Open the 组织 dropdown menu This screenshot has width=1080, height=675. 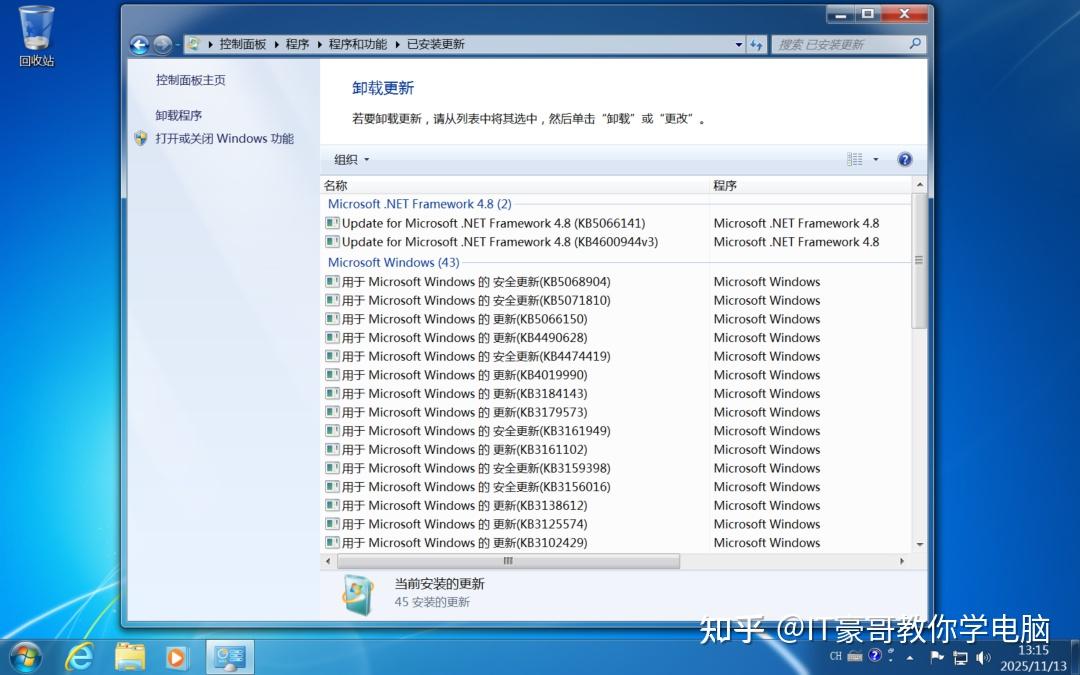[349, 159]
